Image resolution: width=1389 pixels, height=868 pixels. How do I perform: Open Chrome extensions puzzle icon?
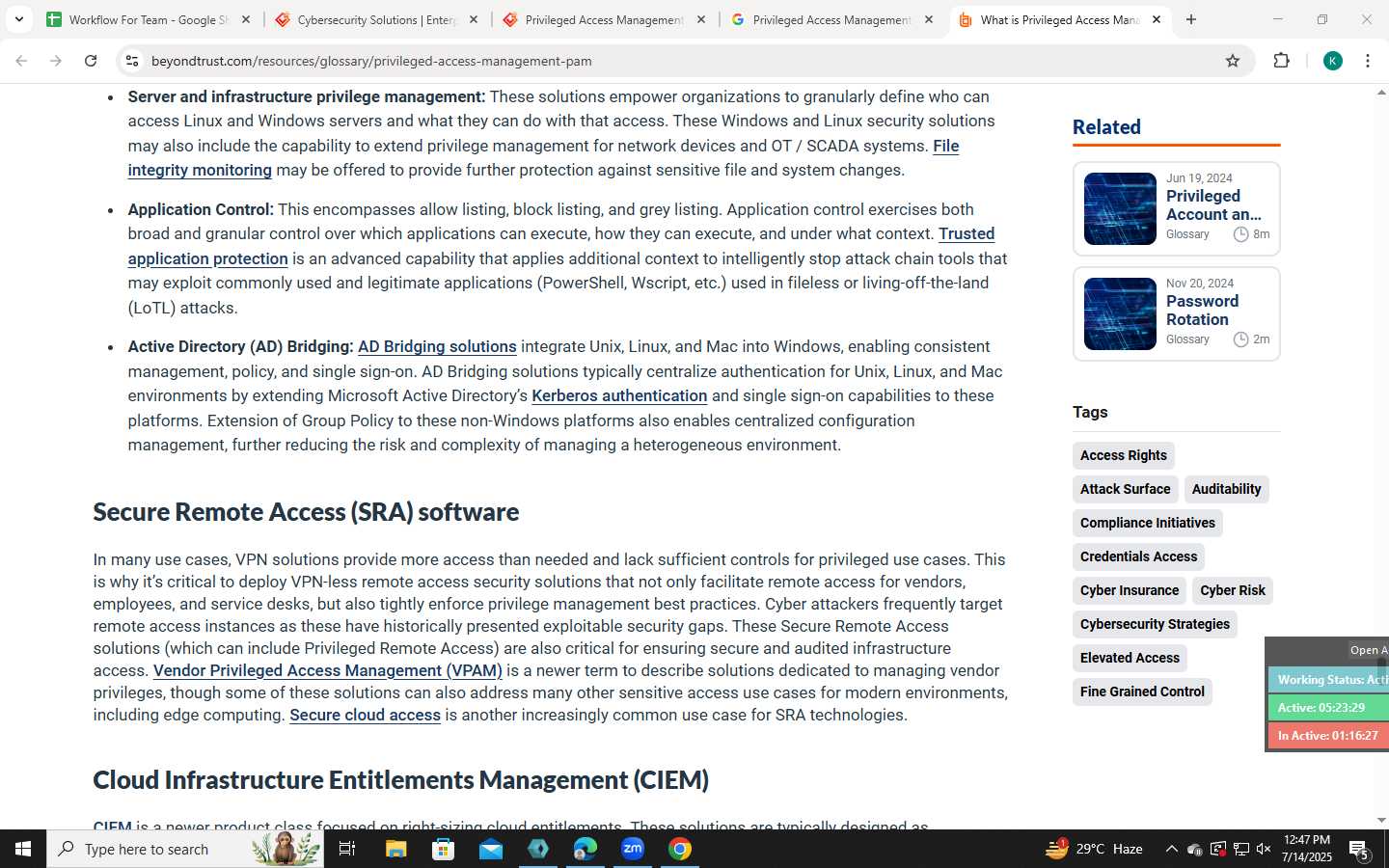[1281, 61]
